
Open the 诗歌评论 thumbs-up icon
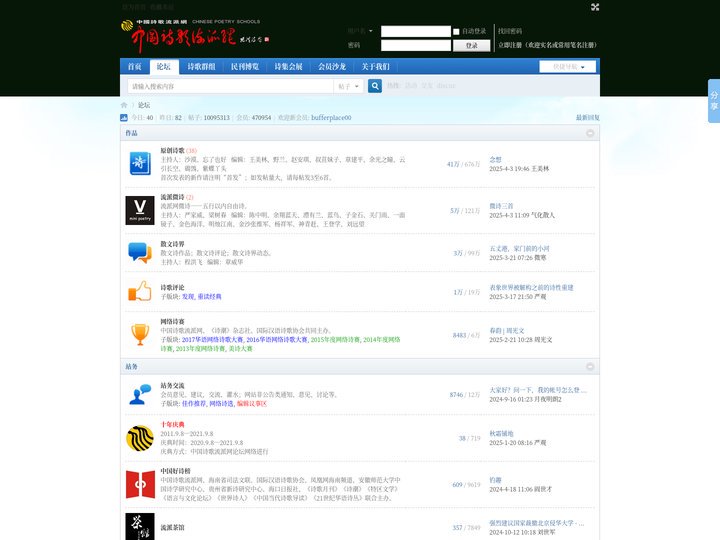pyautogui.click(x=140, y=291)
